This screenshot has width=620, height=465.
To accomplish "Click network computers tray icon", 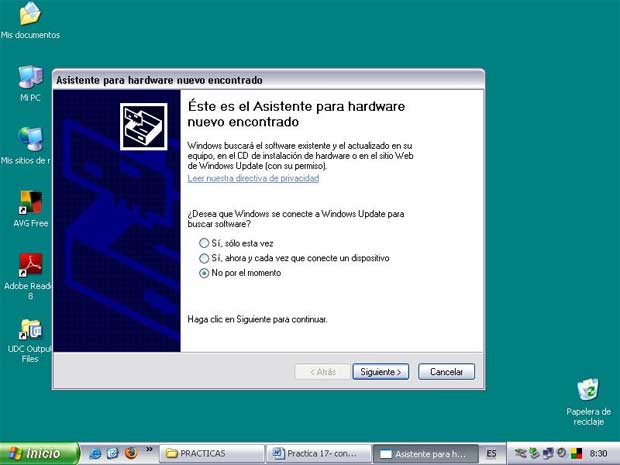I will 548,453.
